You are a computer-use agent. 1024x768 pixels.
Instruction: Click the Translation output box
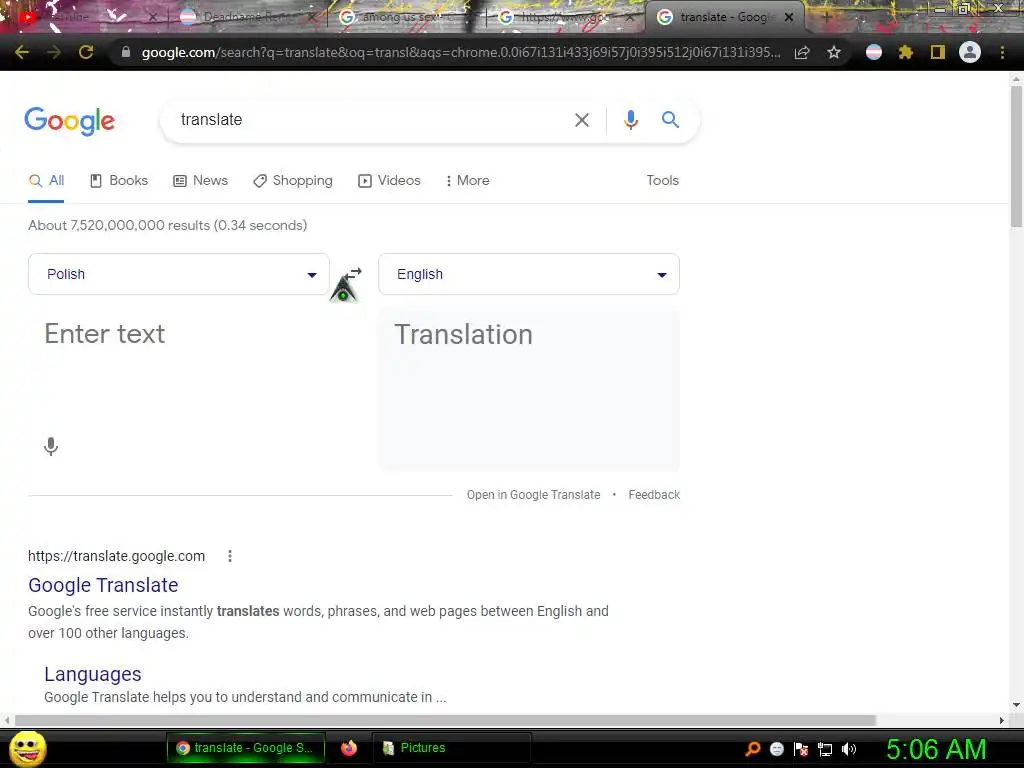(528, 389)
